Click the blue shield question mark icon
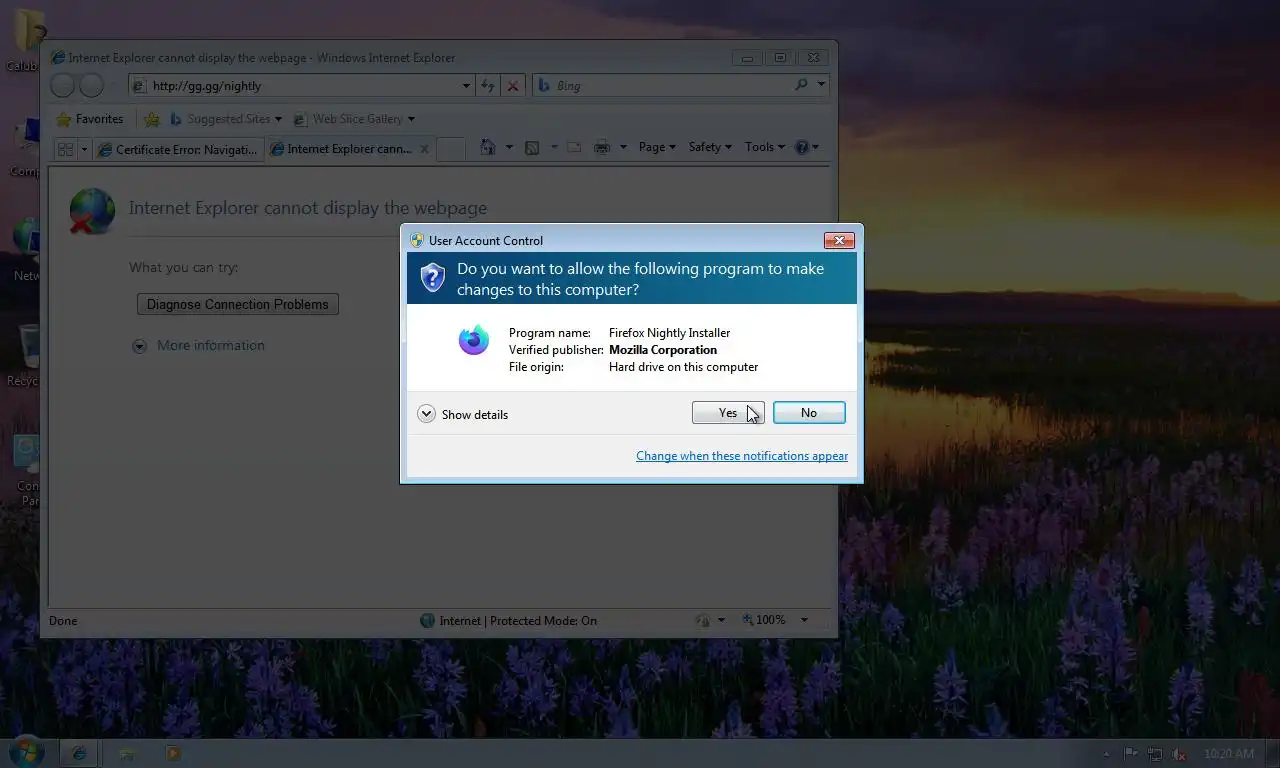1280x768 pixels. coord(432,277)
